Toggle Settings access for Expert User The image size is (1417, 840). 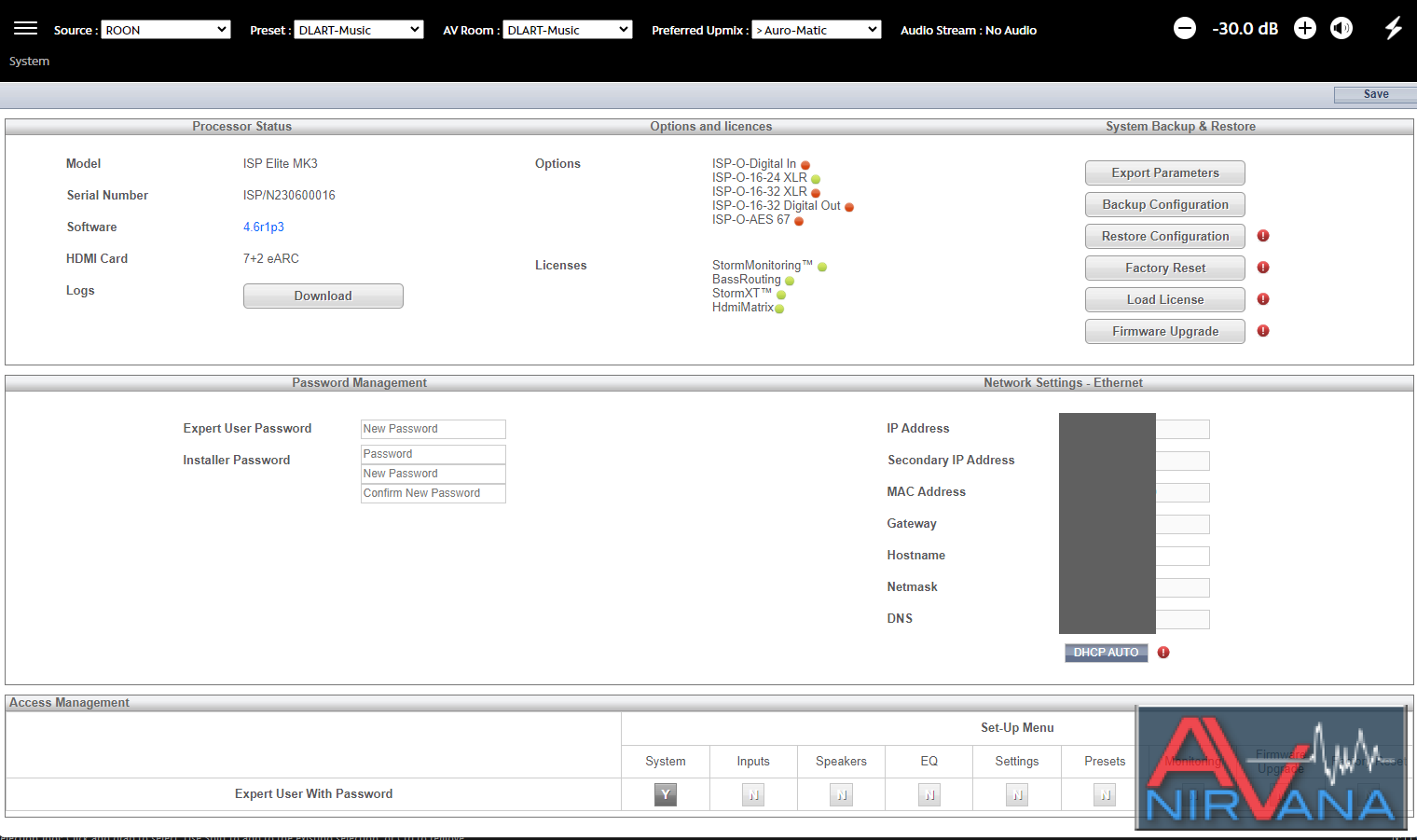coord(1017,794)
